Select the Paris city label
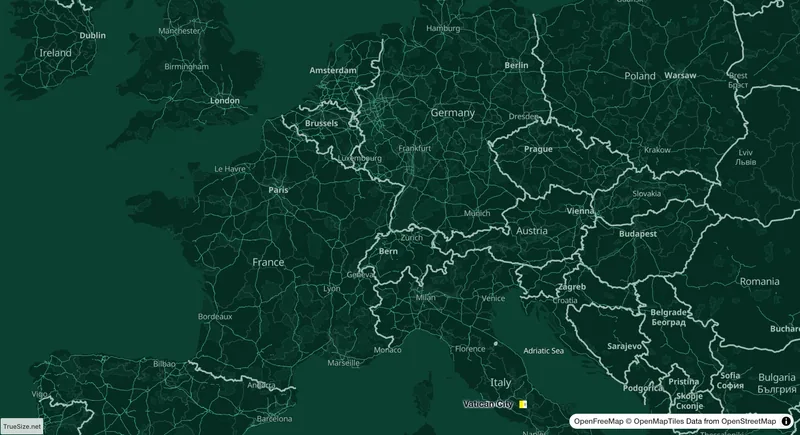 pos(278,190)
